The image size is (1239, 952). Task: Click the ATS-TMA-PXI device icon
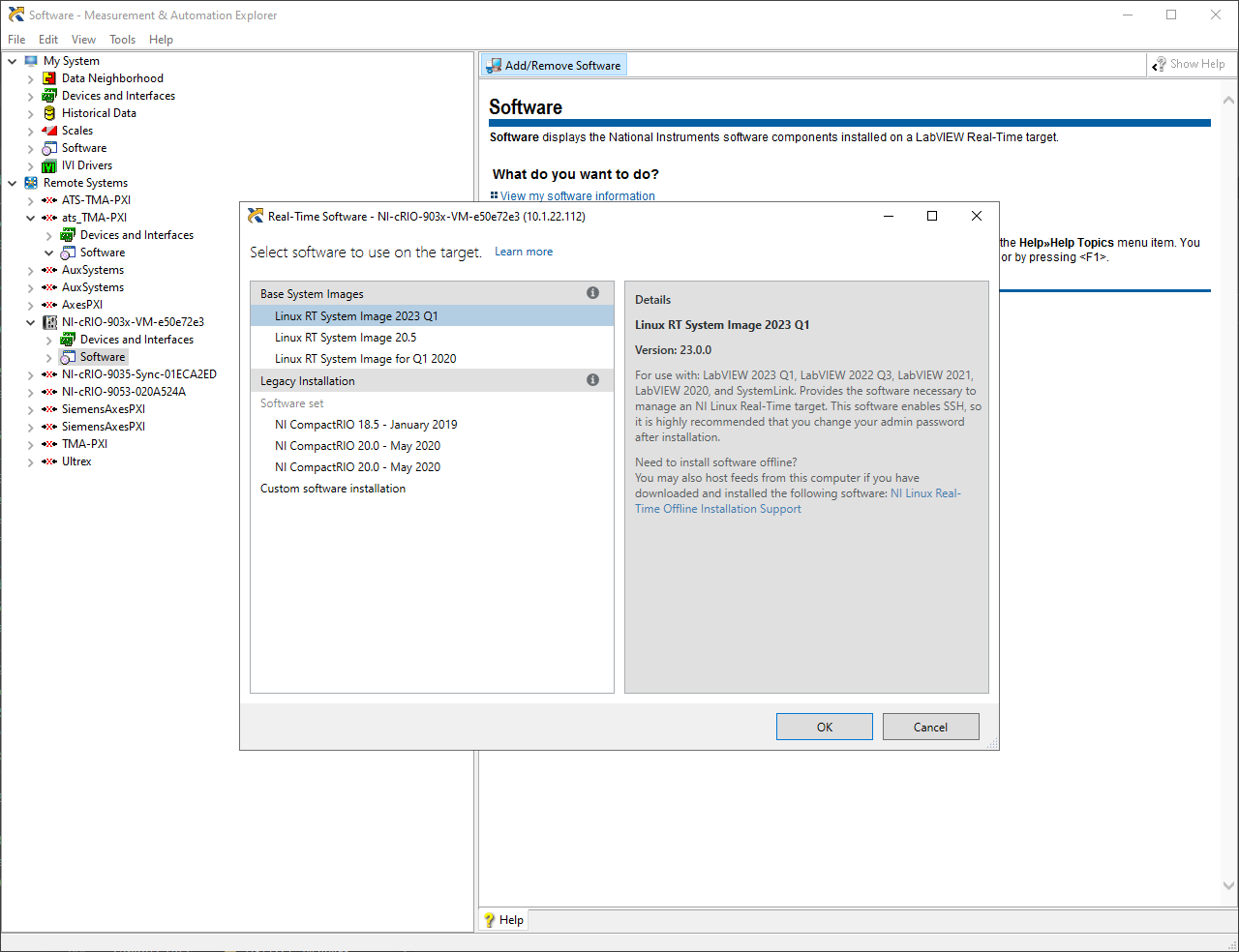49,200
